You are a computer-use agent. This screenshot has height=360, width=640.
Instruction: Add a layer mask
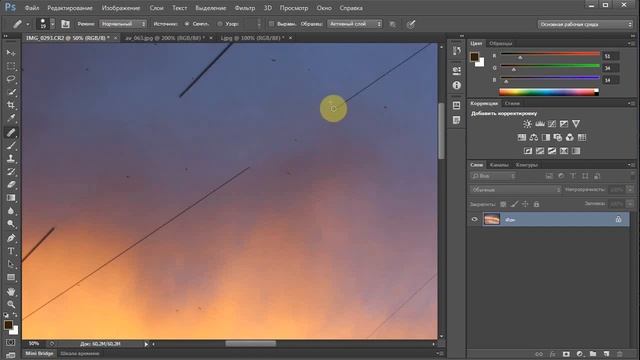click(566, 354)
